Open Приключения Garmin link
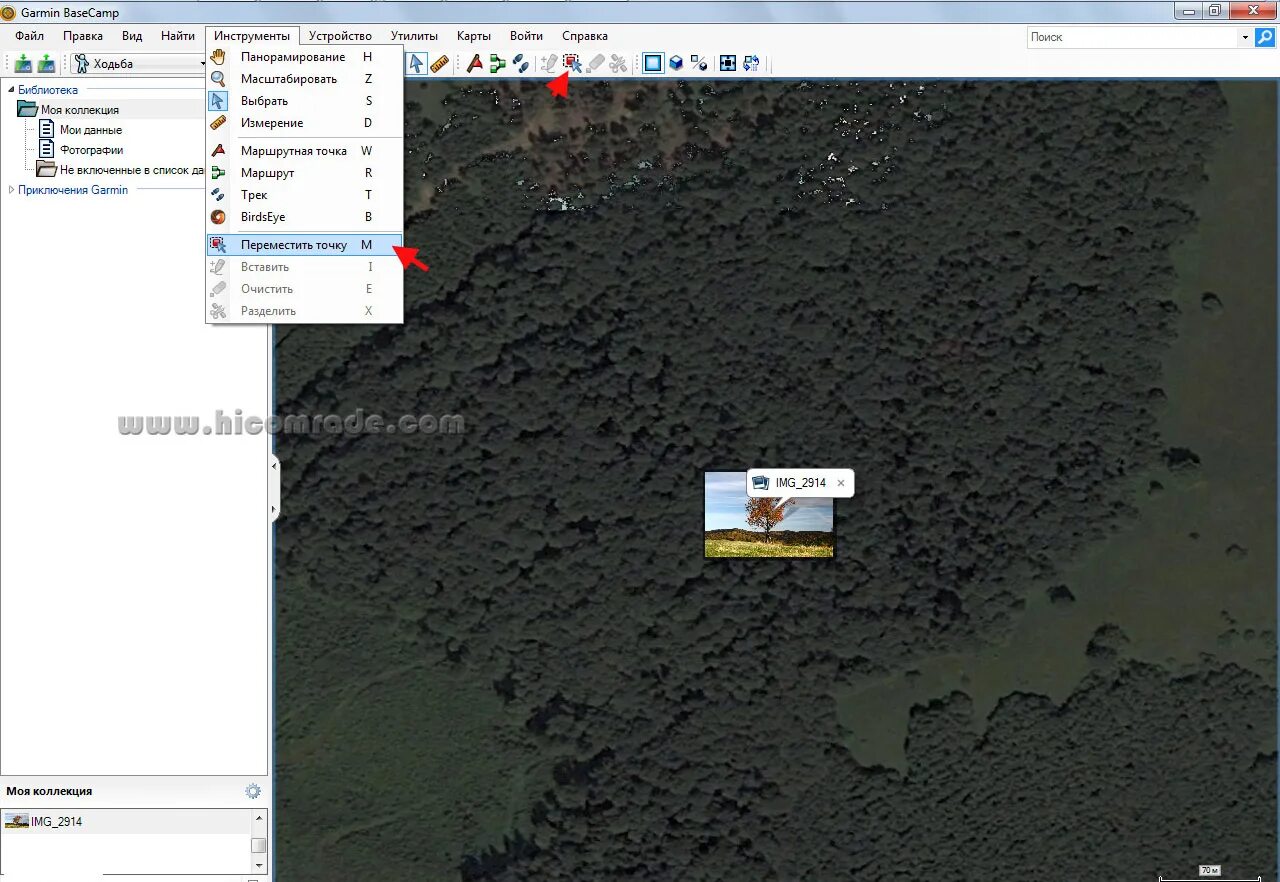 (x=73, y=190)
